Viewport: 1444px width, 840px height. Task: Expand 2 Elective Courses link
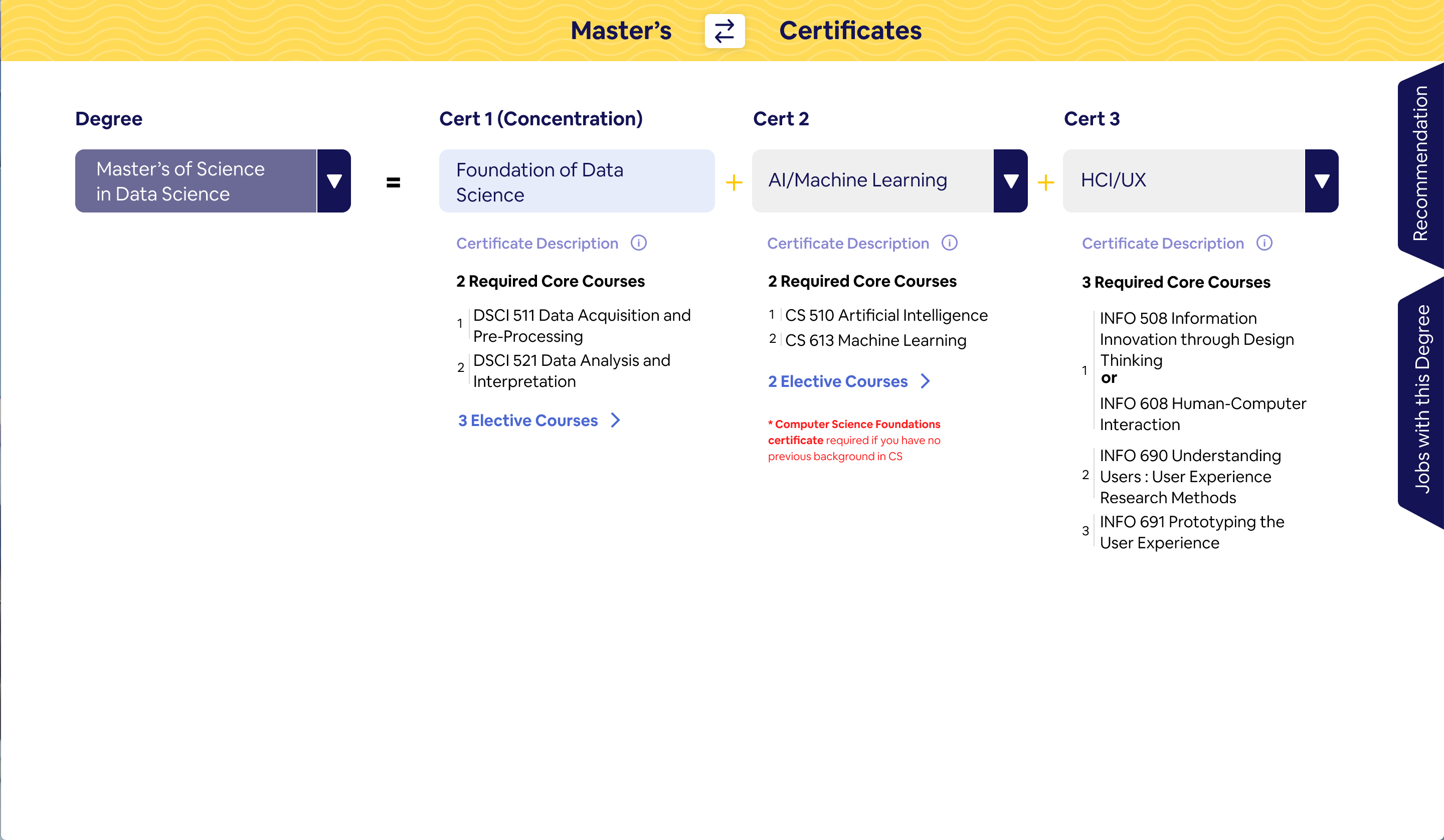coord(837,381)
